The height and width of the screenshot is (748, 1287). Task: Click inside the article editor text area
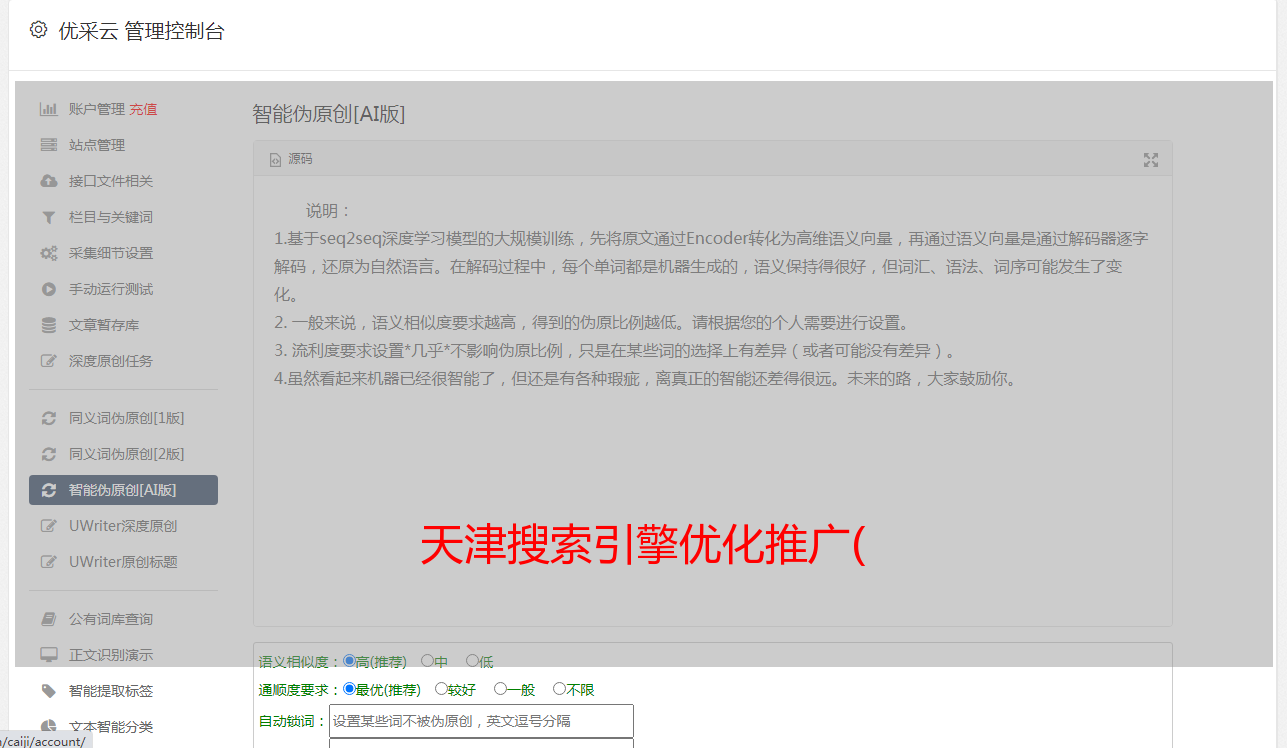[x=712, y=401]
